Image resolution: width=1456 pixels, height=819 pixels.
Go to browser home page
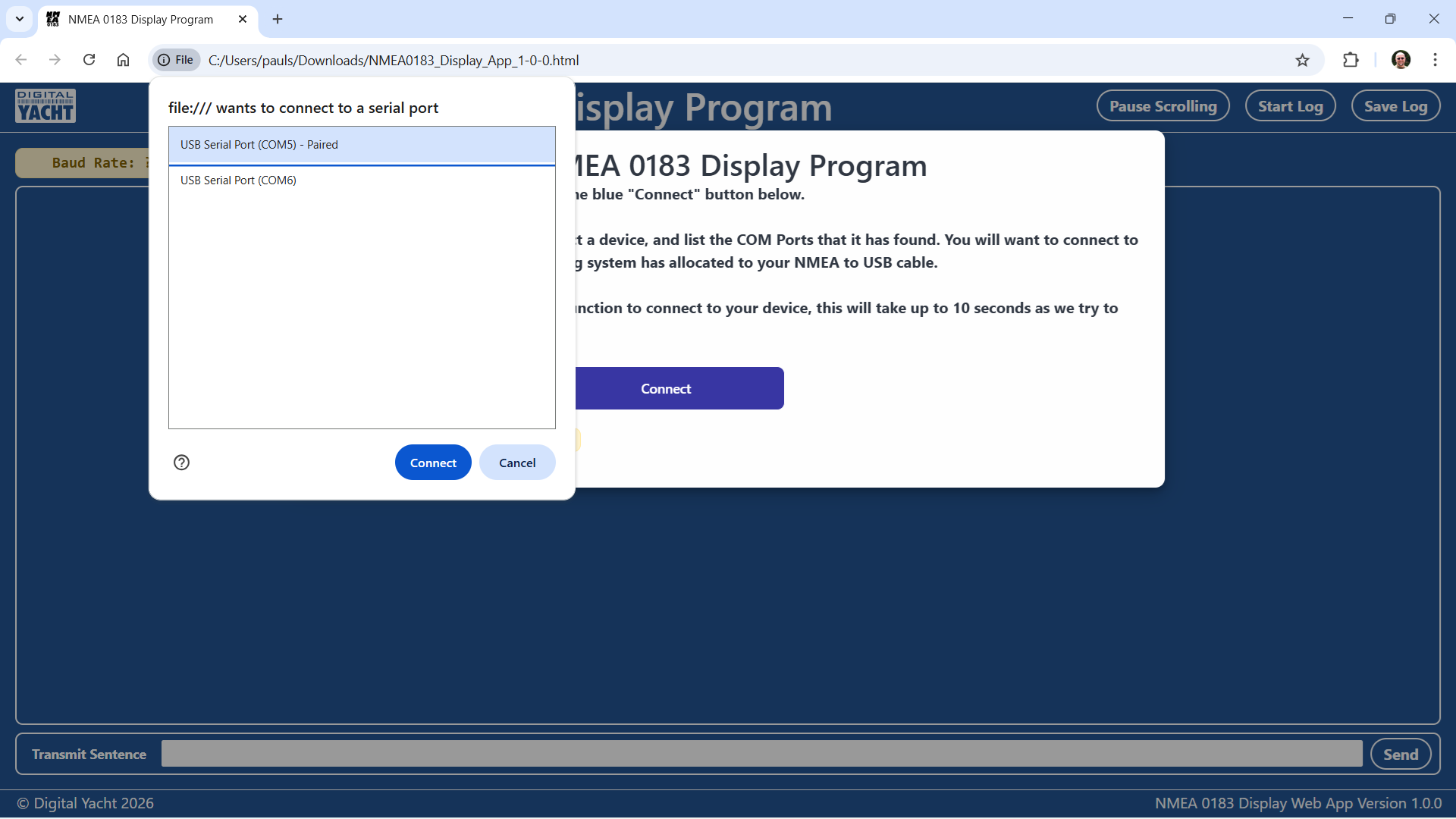point(123,60)
